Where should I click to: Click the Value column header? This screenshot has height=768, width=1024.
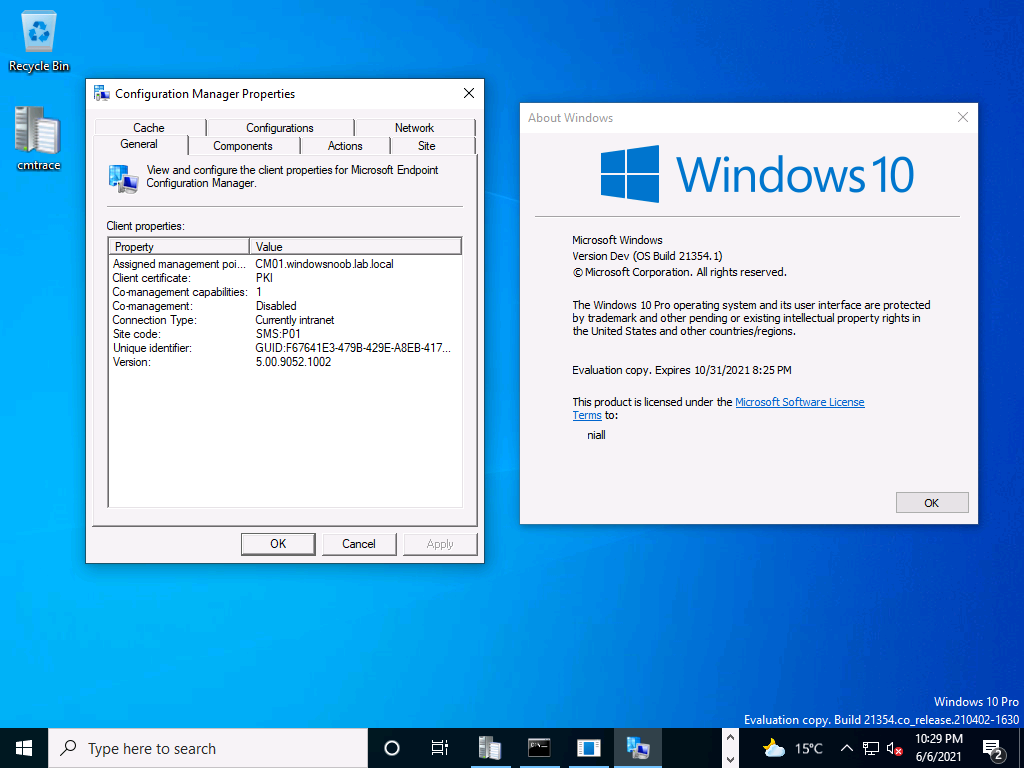355,247
